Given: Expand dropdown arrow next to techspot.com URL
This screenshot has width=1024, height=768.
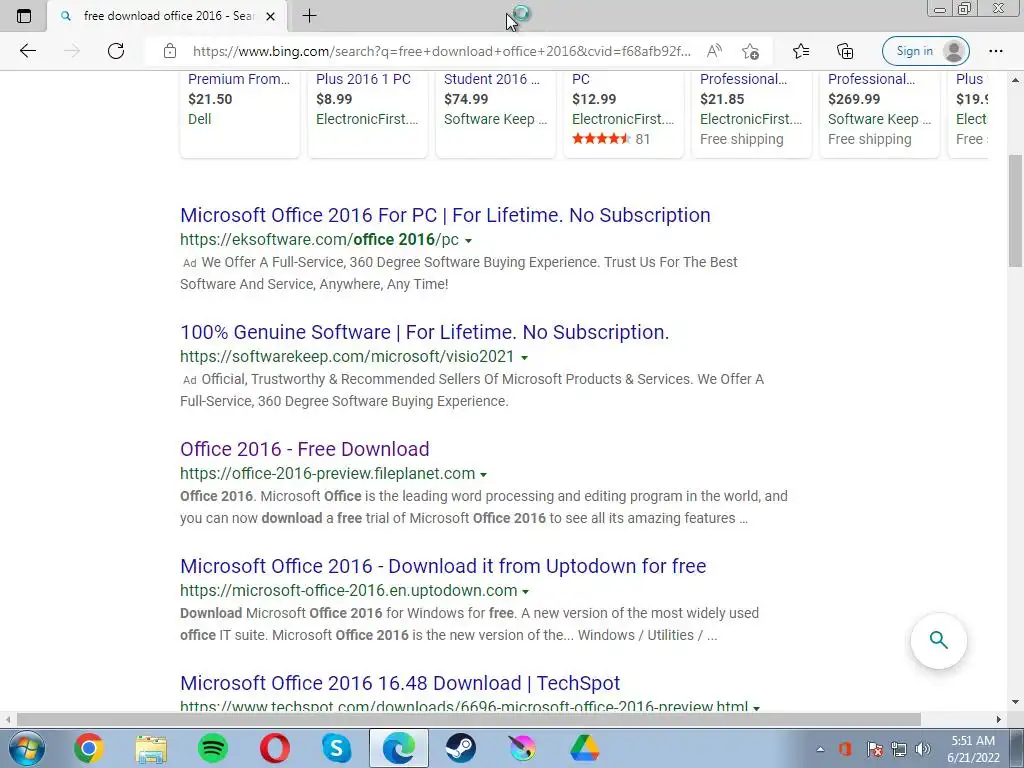Looking at the screenshot, I should (x=756, y=708).
